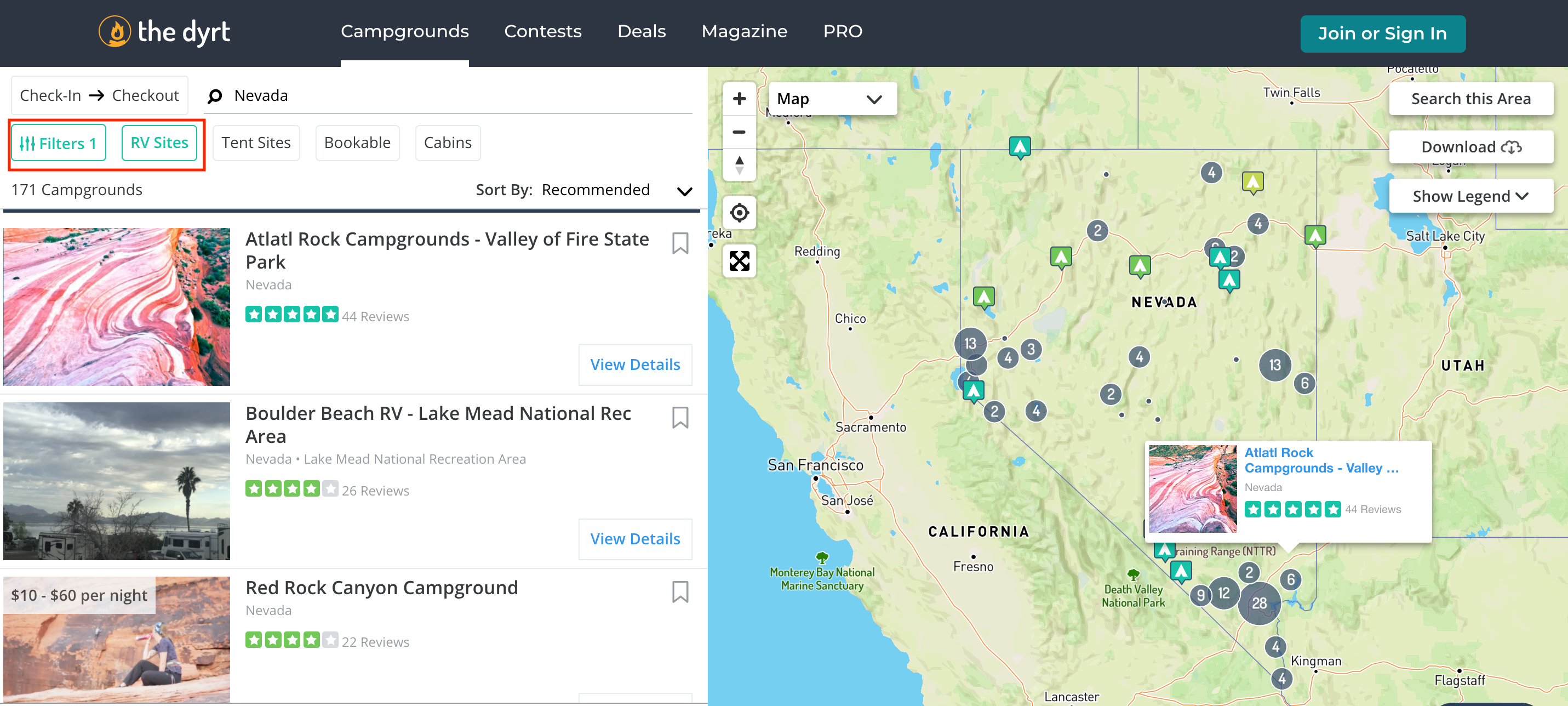This screenshot has width=1568, height=706.
Task: Expand the Show Legend dropdown
Action: click(x=1470, y=196)
